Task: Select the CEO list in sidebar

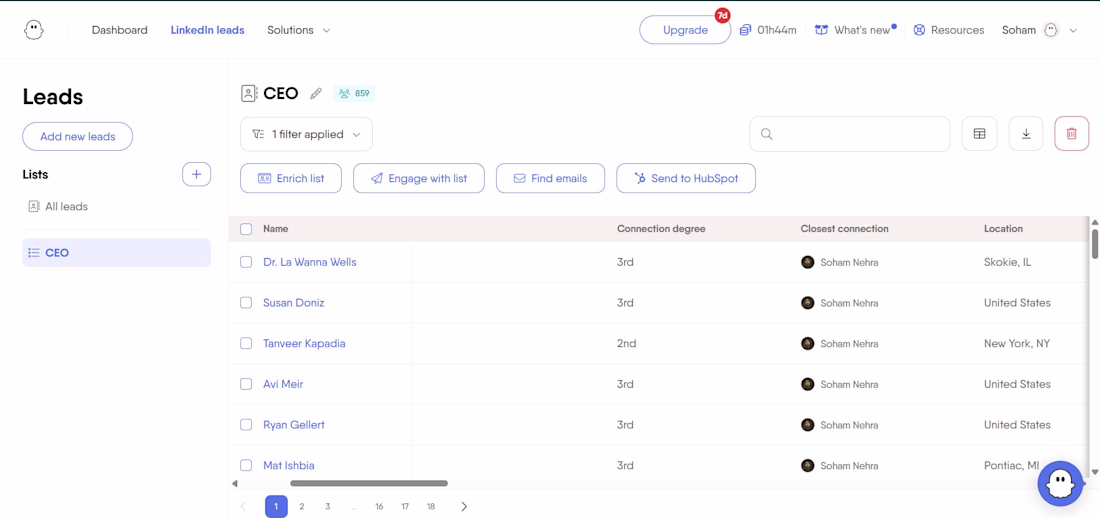Action: click(116, 253)
